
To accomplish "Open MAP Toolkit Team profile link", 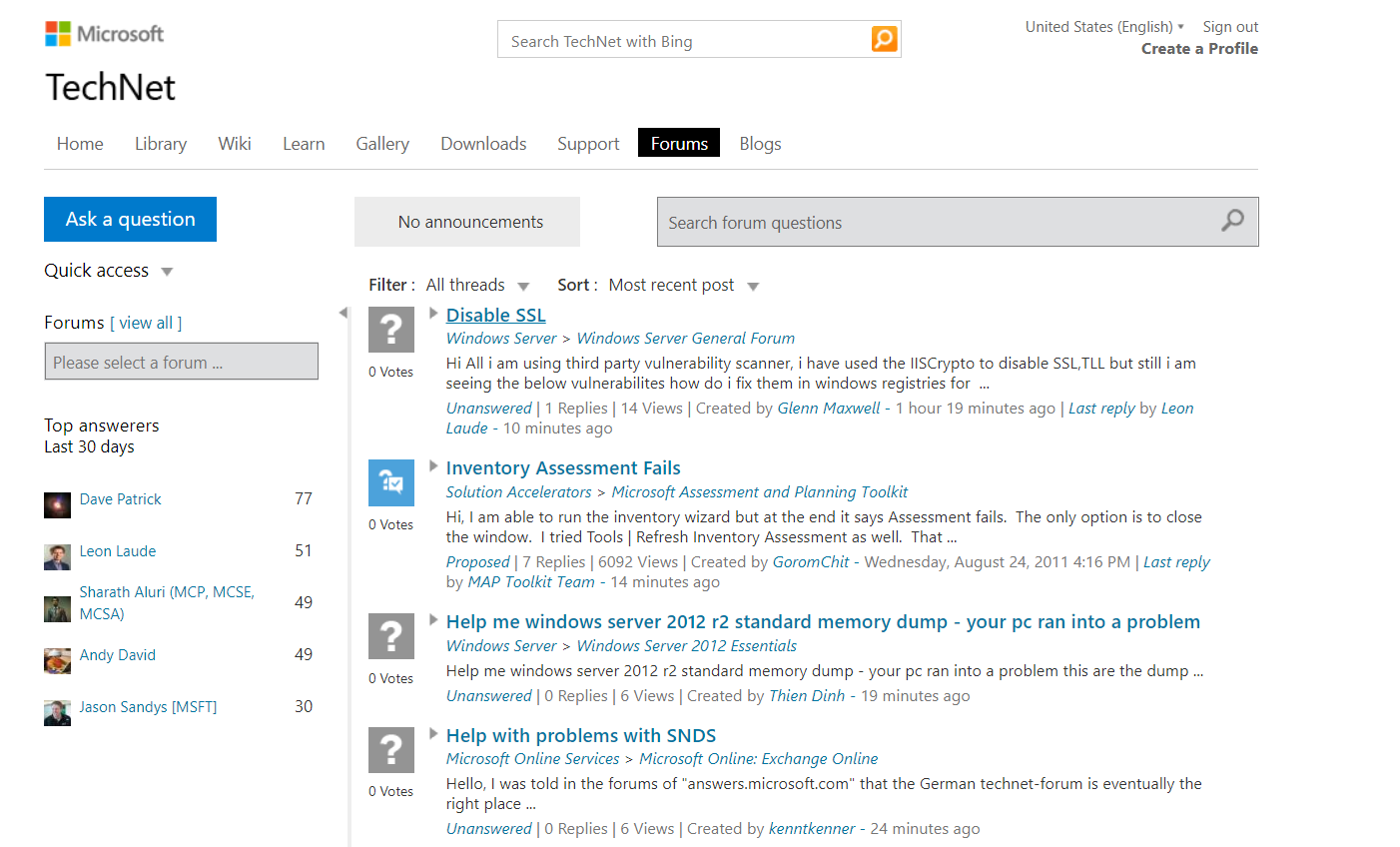I will point(531,582).
